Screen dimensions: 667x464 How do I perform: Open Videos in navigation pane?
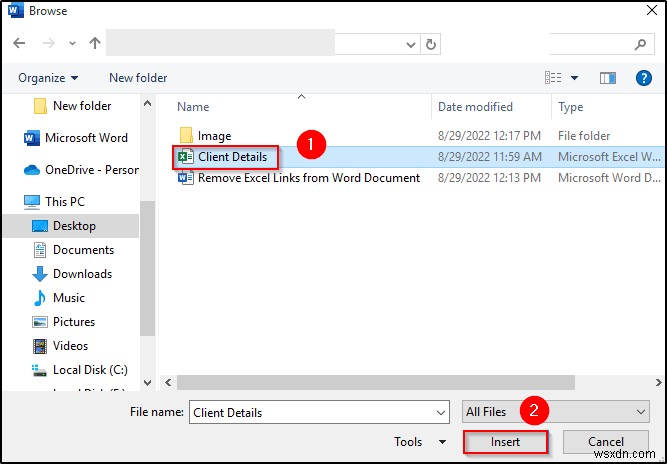click(x=60, y=346)
